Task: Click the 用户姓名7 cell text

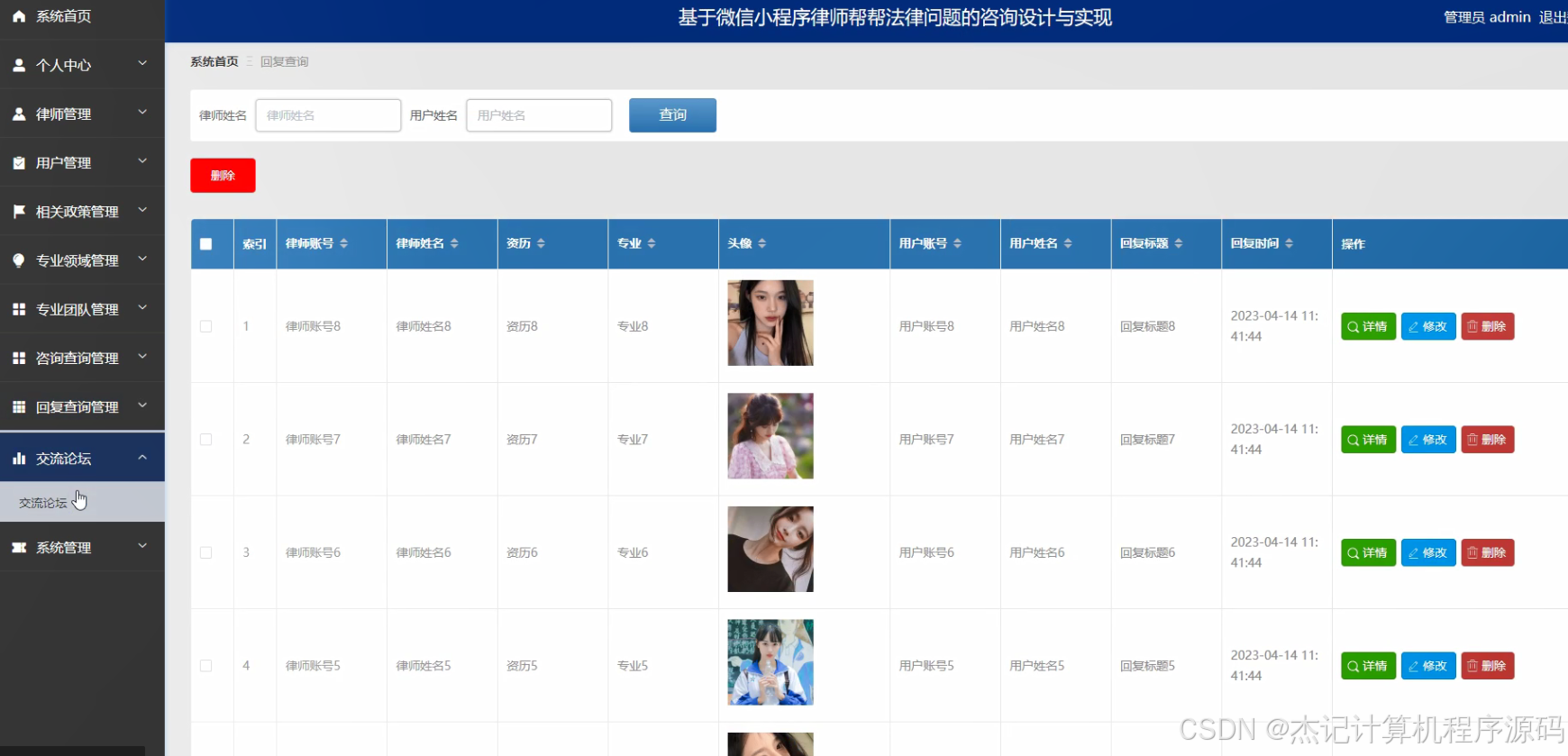Action: 1037,440
